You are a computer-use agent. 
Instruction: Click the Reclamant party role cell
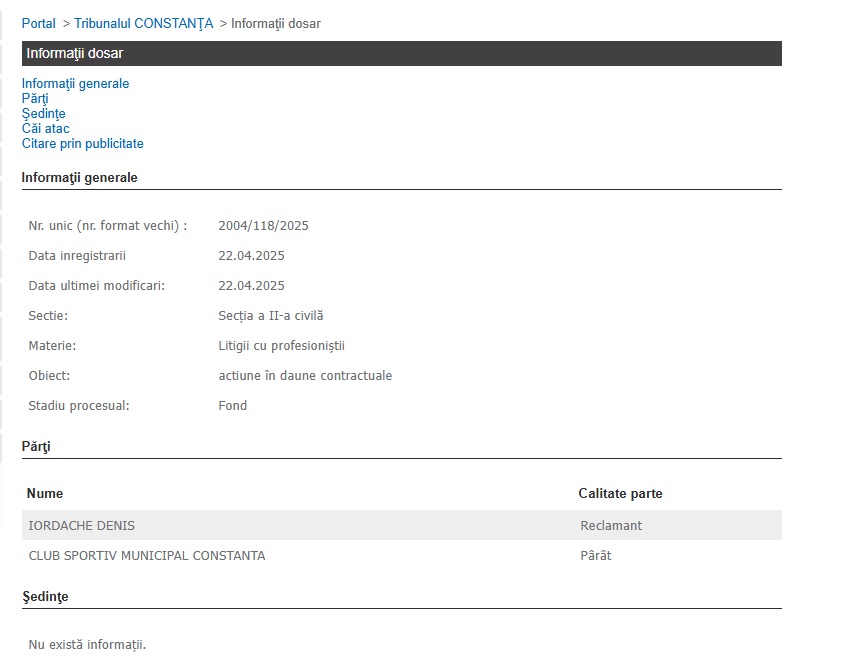pos(611,526)
